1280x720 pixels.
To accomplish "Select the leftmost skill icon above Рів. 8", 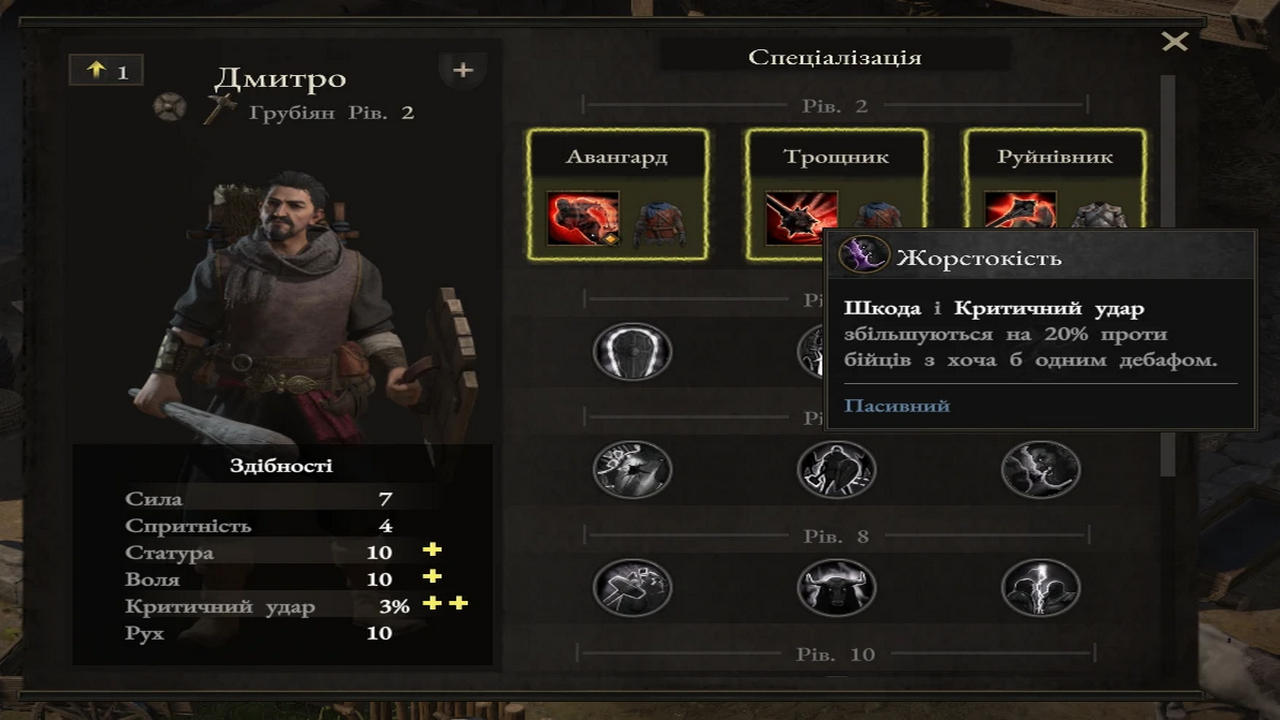I will 632,469.
